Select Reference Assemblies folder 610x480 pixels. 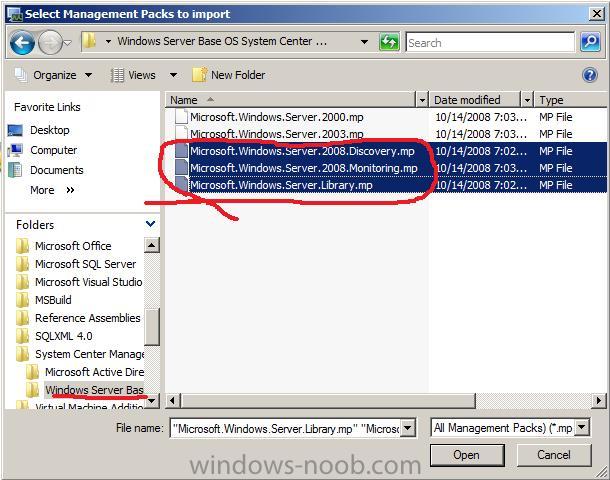88,318
